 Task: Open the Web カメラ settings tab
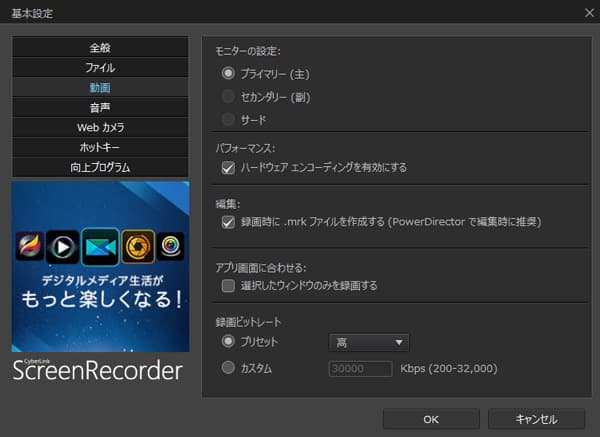[100, 127]
